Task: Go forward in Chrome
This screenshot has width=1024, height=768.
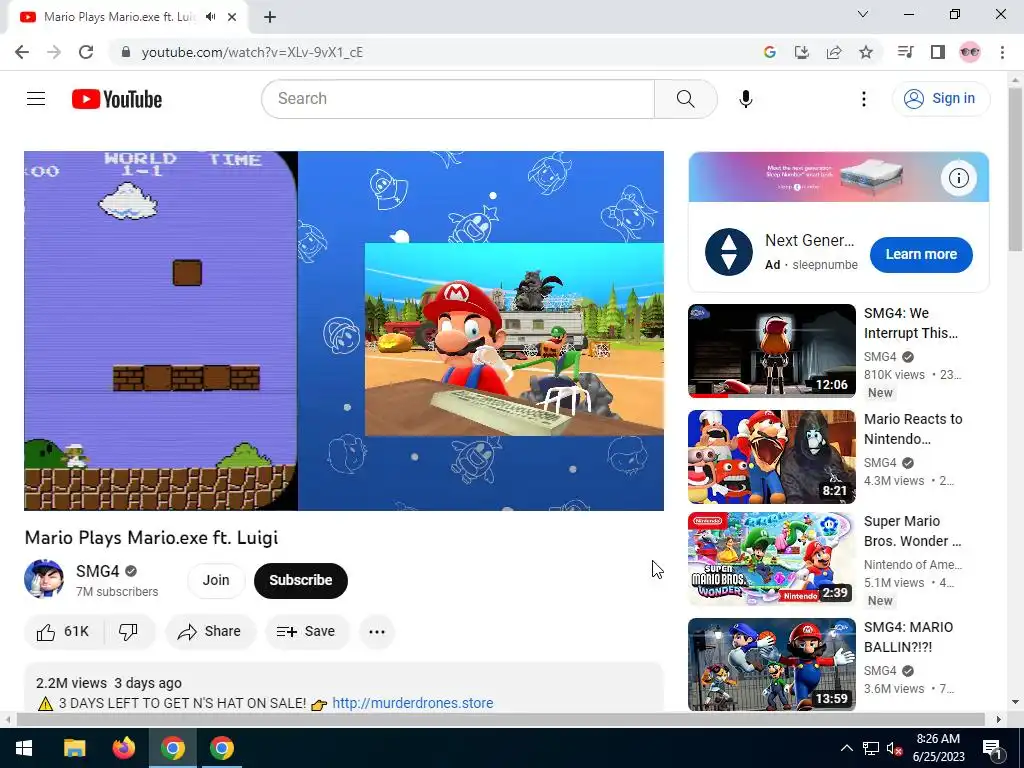Action: point(54,52)
